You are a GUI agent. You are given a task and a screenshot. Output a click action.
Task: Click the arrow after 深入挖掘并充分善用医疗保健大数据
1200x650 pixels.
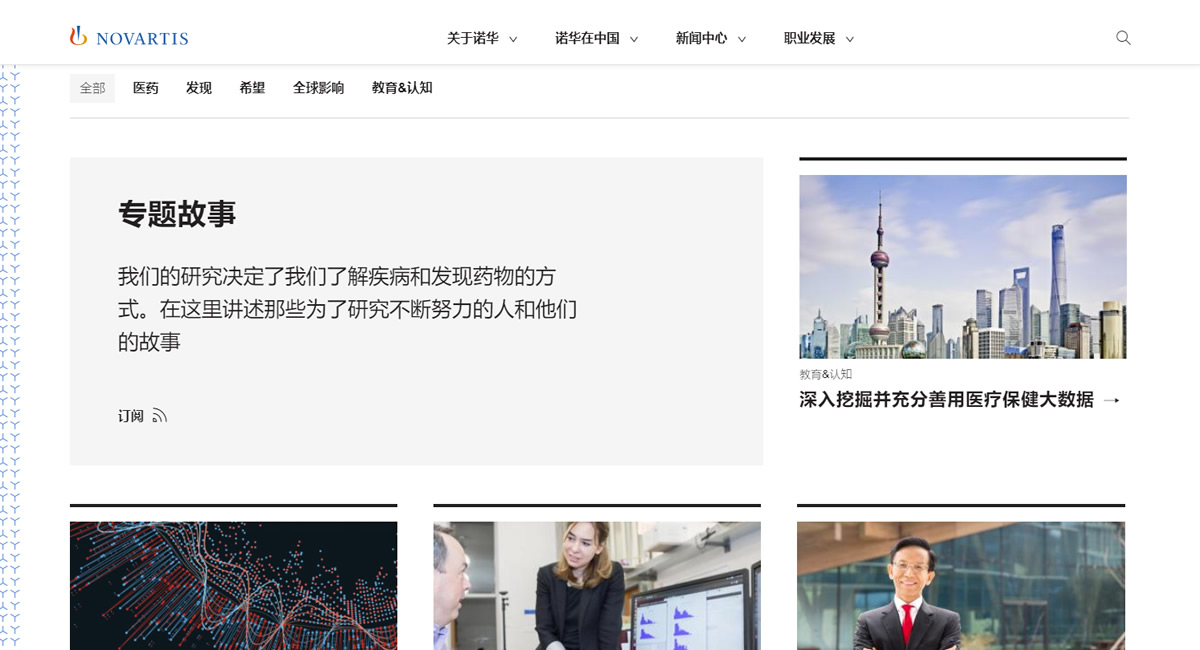1111,400
